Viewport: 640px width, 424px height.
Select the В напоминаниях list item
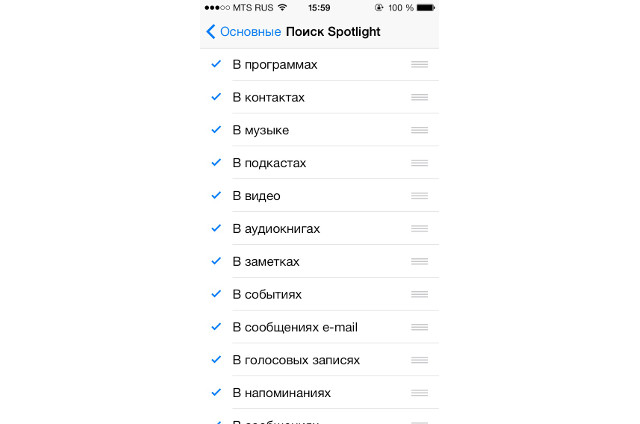tap(281, 393)
